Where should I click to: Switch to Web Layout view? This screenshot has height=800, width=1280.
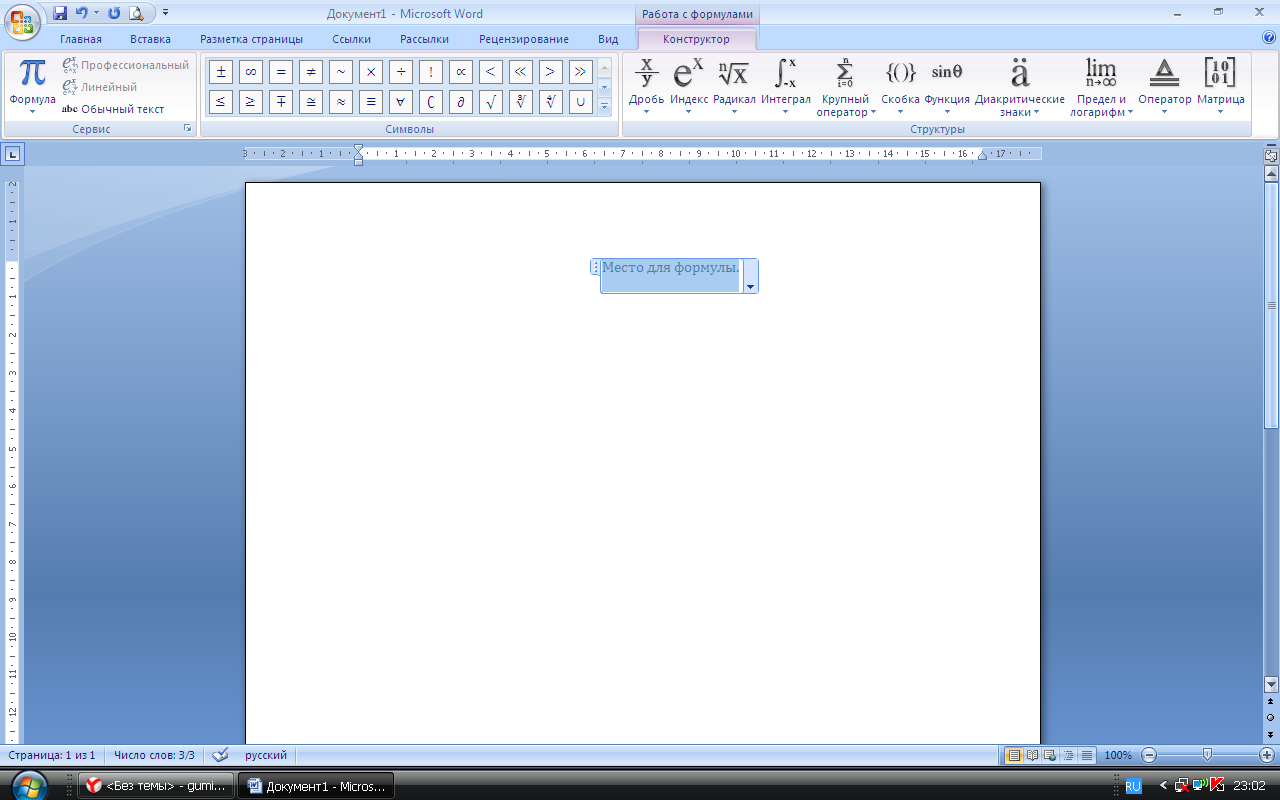click(x=1049, y=755)
